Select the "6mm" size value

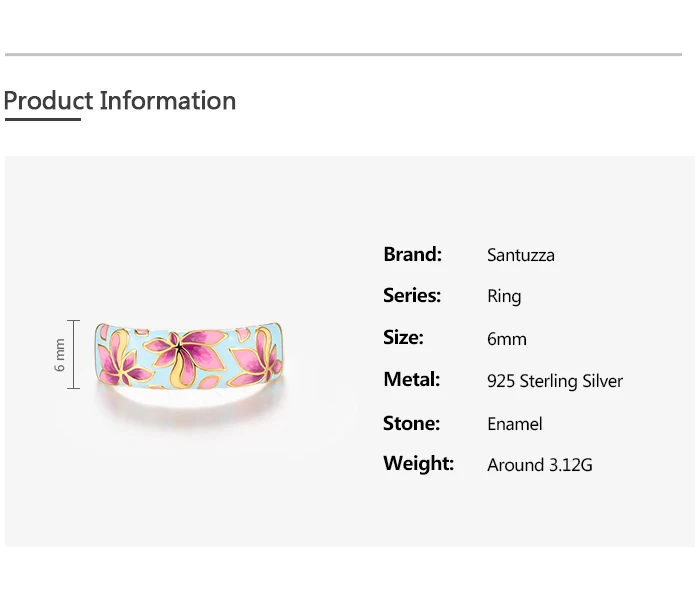point(506,339)
